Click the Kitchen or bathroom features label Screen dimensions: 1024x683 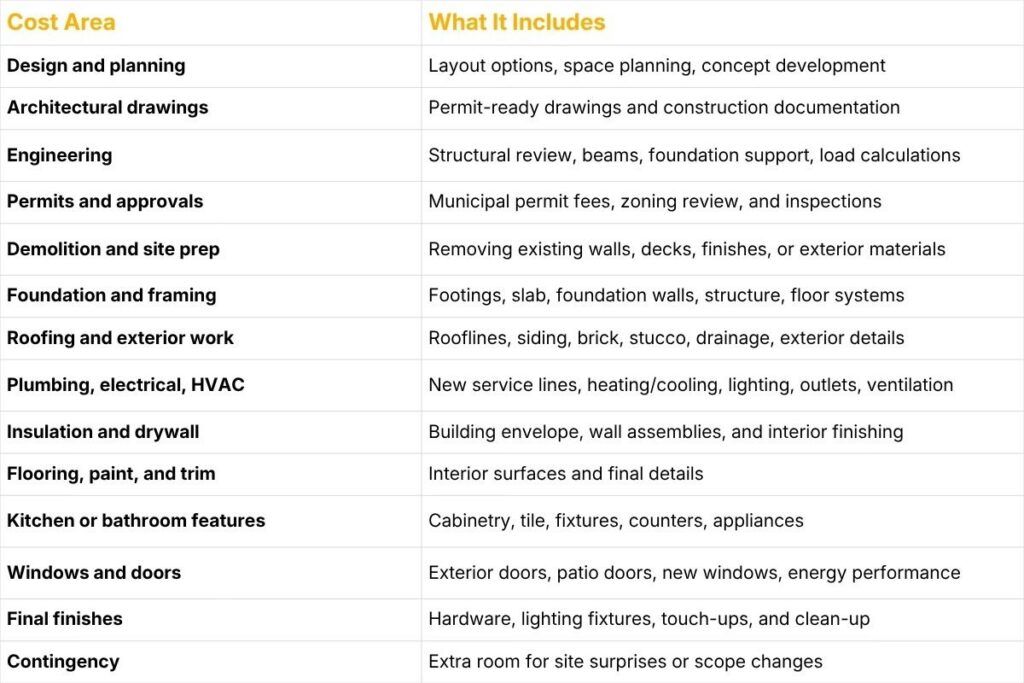coord(136,521)
